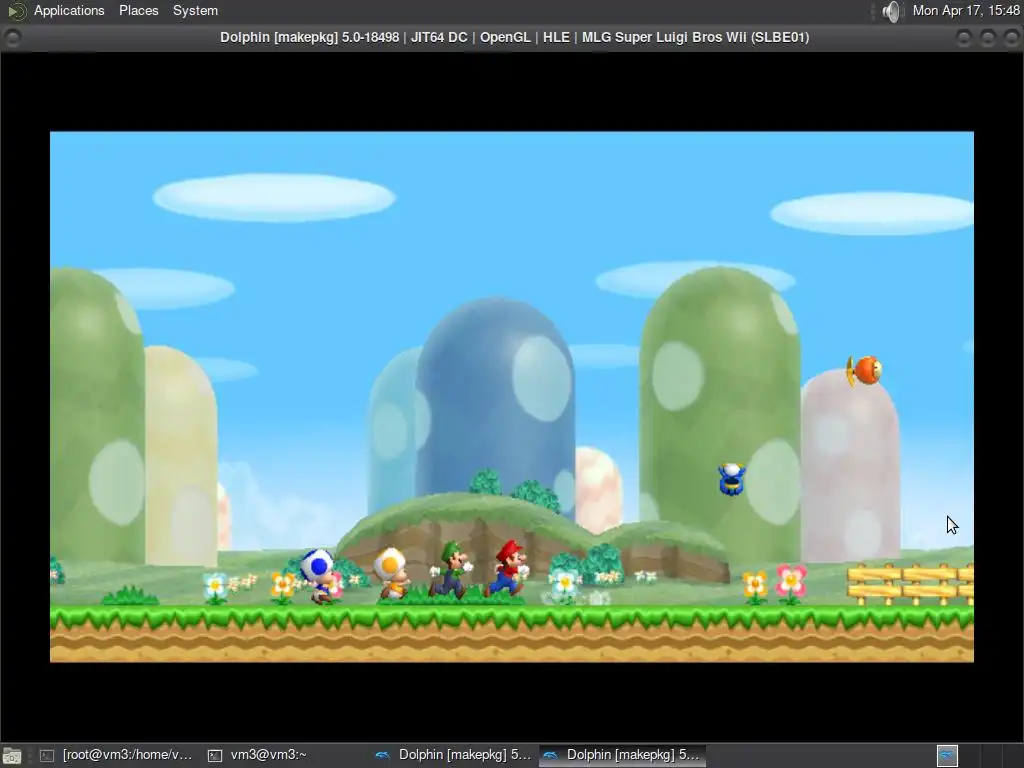
Task: Maximize the Dolphin game window
Action: pyautogui.click(x=987, y=38)
